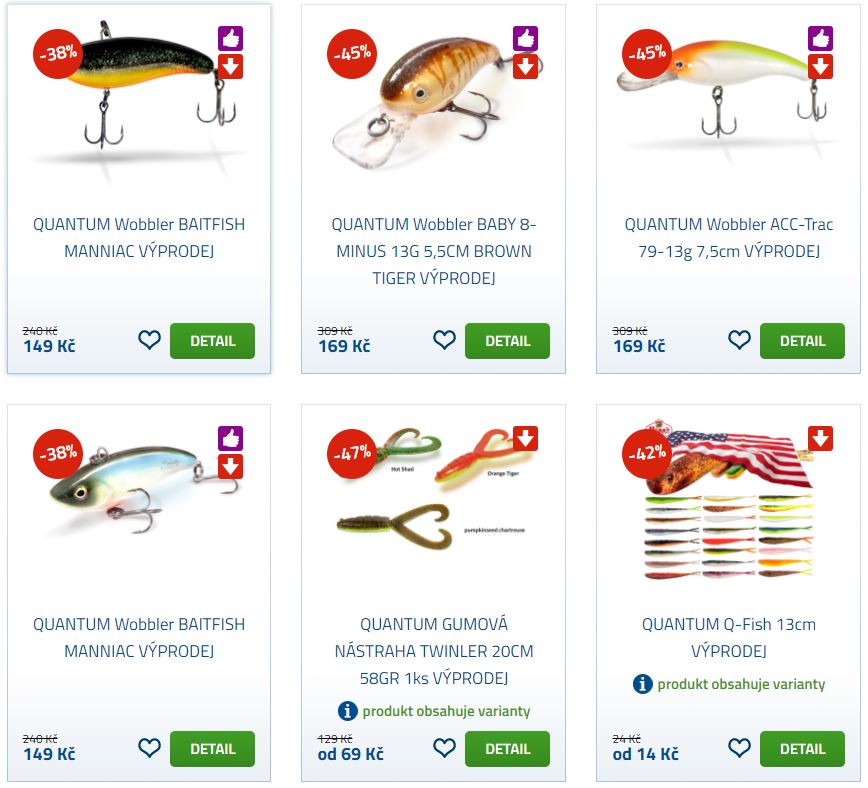Favorite the Twinler 20cm rubber lure
Screen dimensions: 868x788
444,748
